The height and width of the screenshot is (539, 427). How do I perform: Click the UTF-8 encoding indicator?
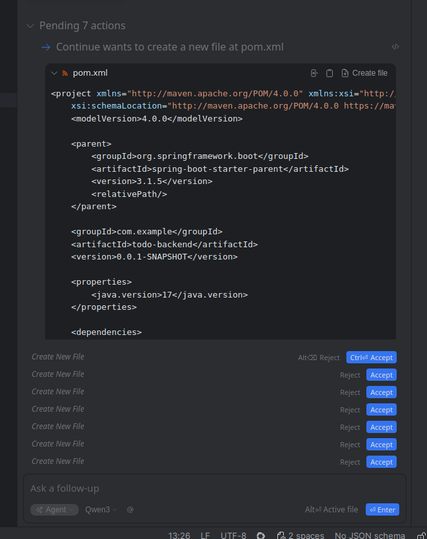233,536
